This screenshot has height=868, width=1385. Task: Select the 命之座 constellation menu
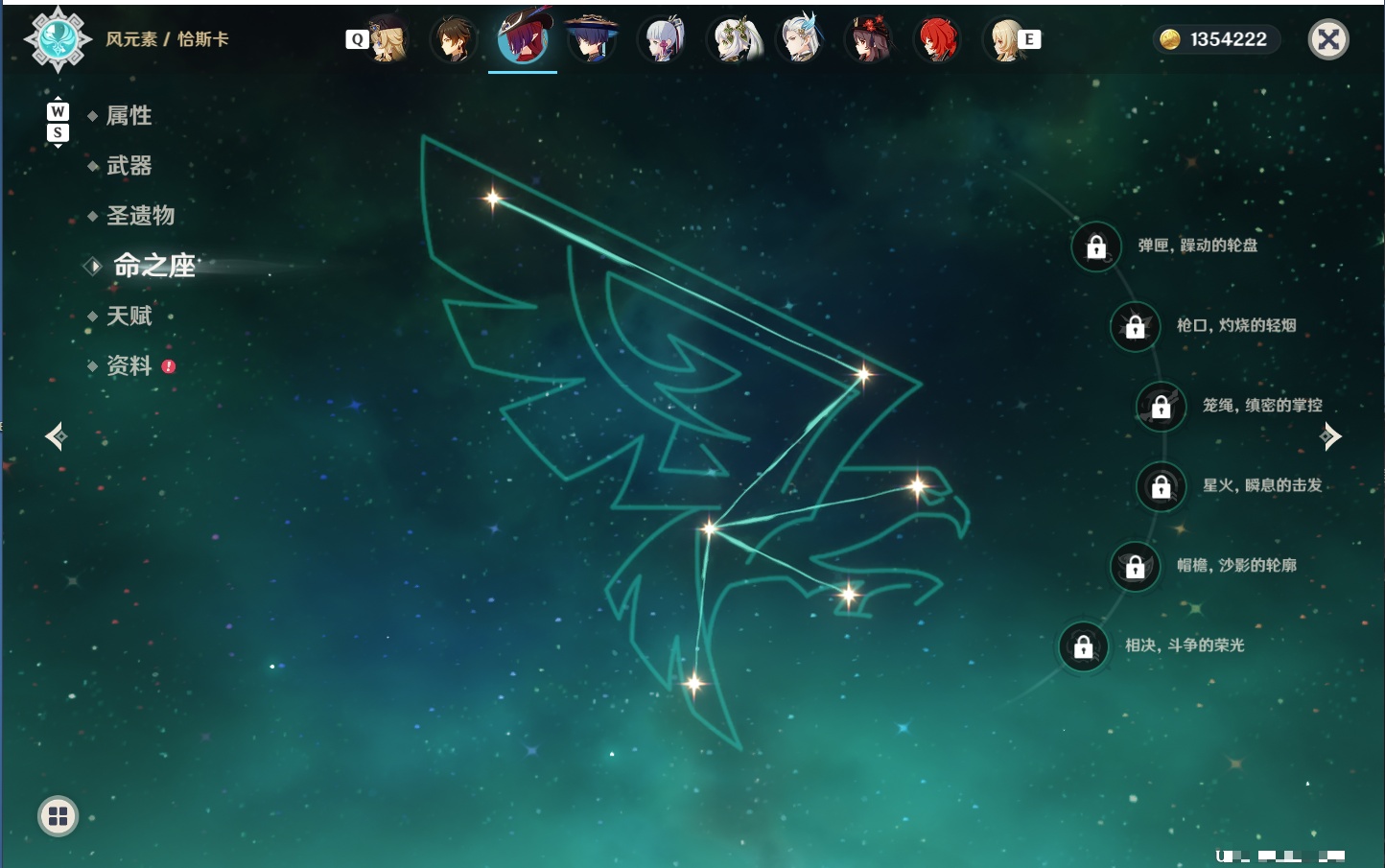(154, 266)
